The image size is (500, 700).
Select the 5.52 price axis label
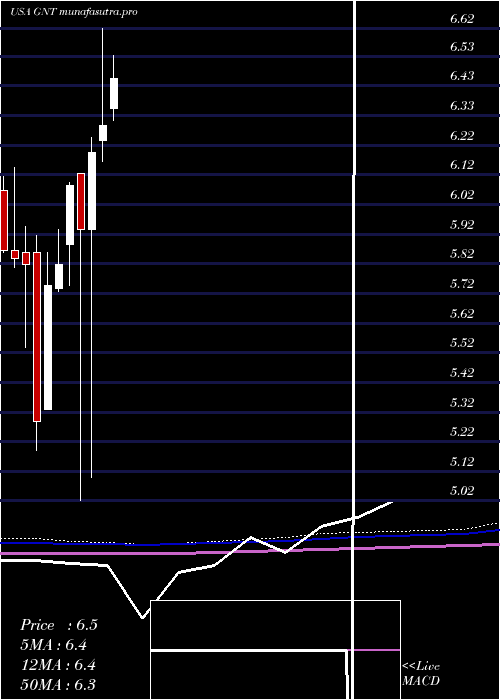462,342
